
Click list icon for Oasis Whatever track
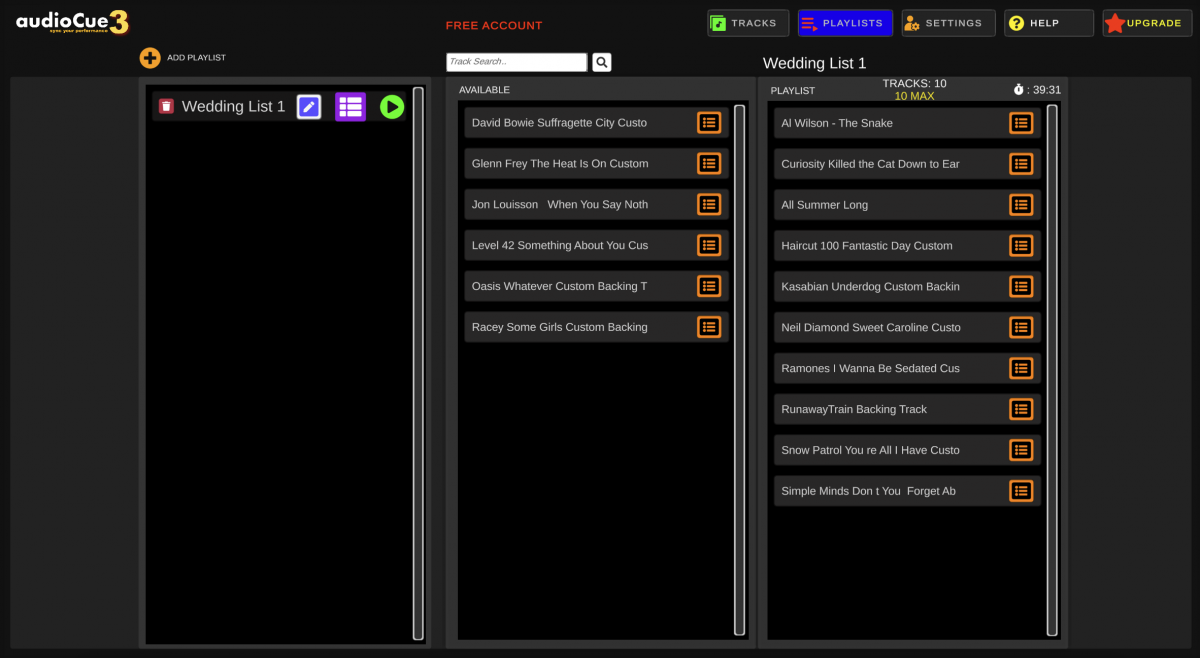tap(709, 286)
